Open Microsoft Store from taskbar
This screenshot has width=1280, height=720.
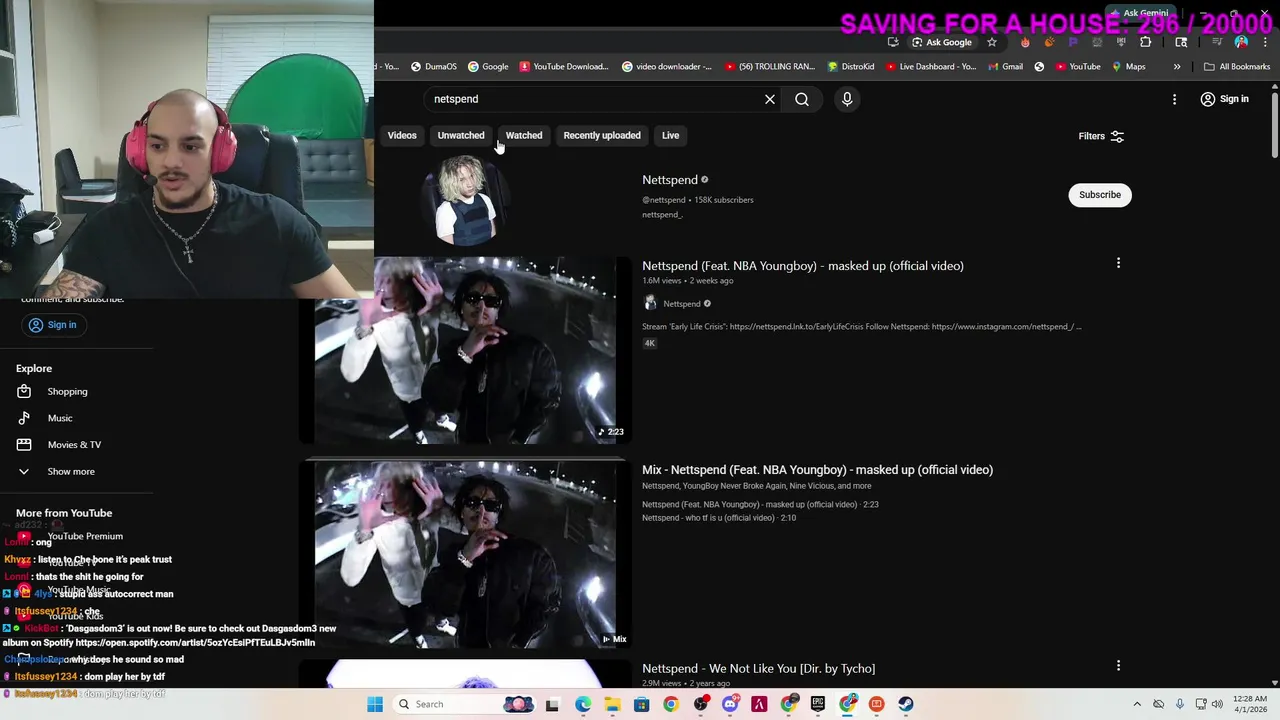(641, 704)
